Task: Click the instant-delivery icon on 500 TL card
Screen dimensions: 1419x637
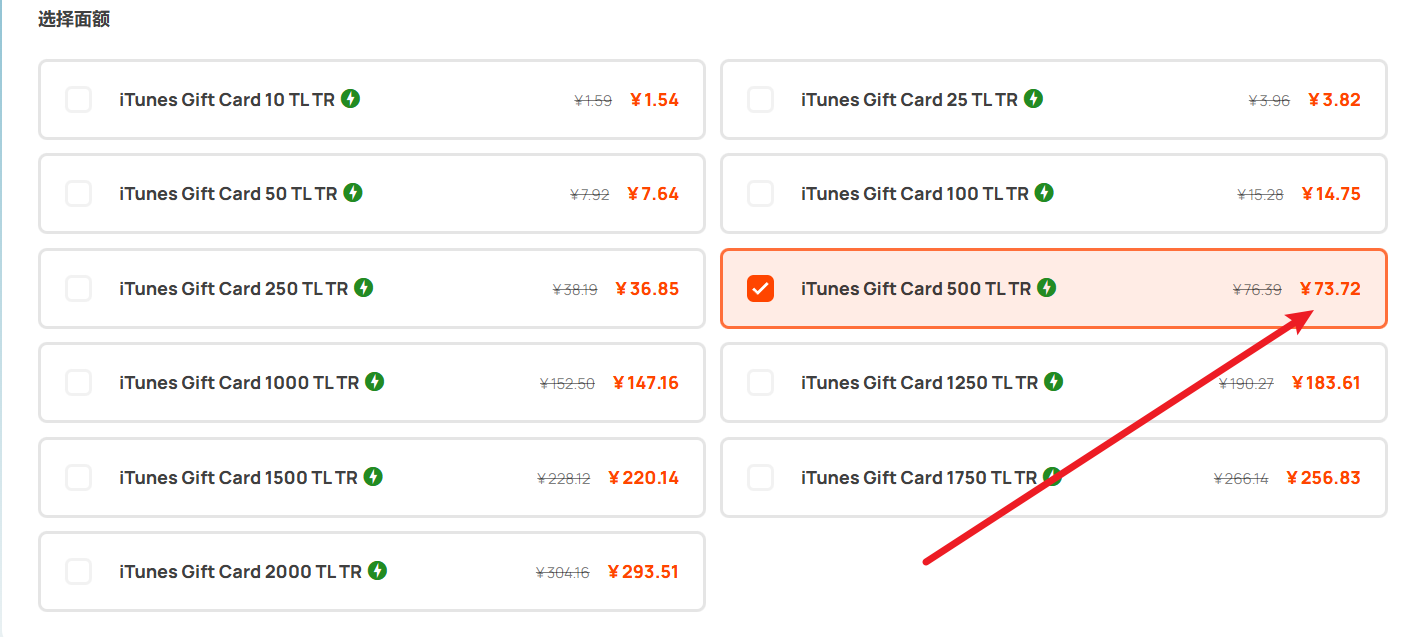Action: click(x=1046, y=287)
